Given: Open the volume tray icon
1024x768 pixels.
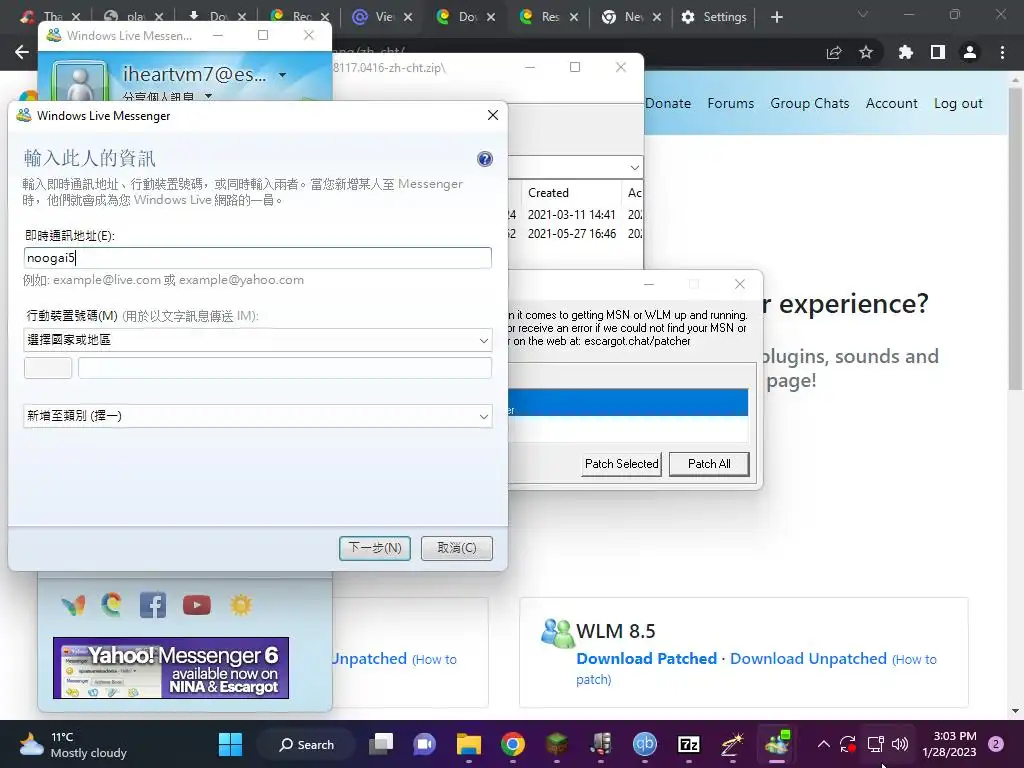Looking at the screenshot, I should click(x=900, y=744).
